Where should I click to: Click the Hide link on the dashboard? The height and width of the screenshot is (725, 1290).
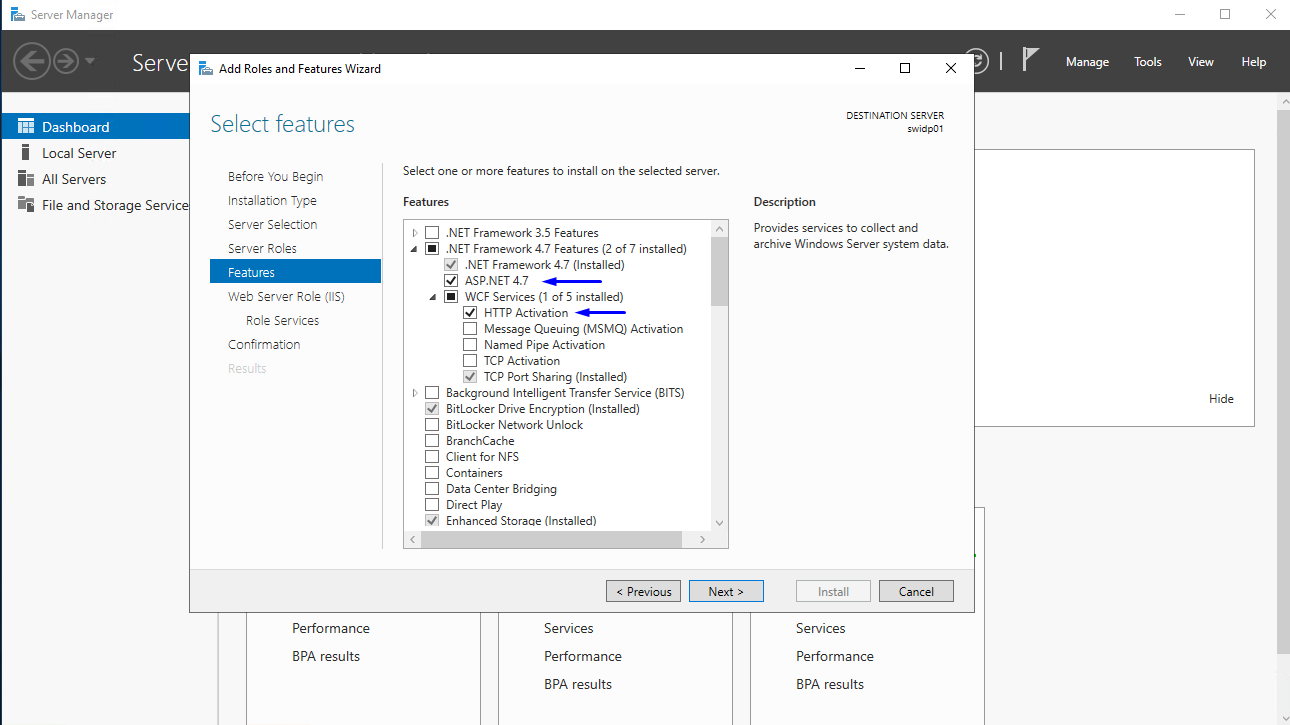1221,399
